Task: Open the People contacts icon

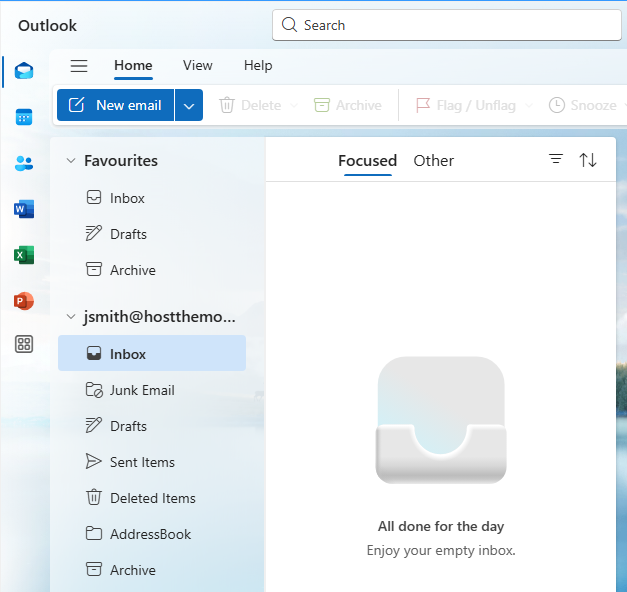Action: (24, 163)
